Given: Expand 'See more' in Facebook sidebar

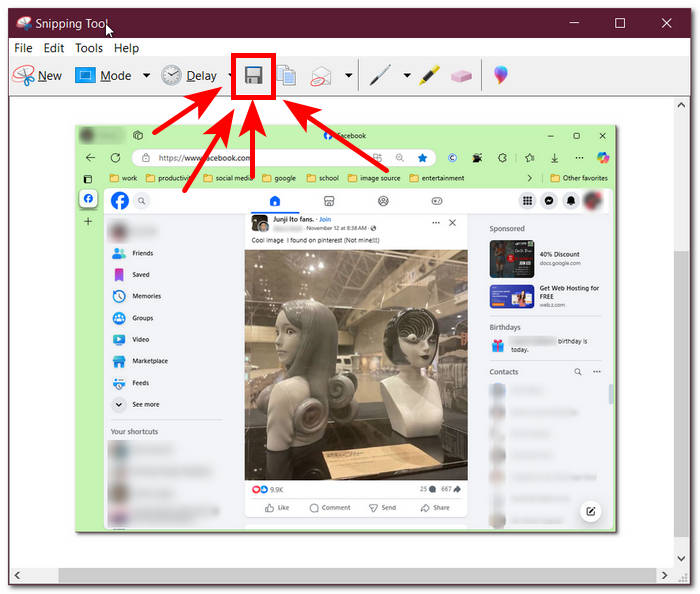Looking at the screenshot, I should 136,404.
